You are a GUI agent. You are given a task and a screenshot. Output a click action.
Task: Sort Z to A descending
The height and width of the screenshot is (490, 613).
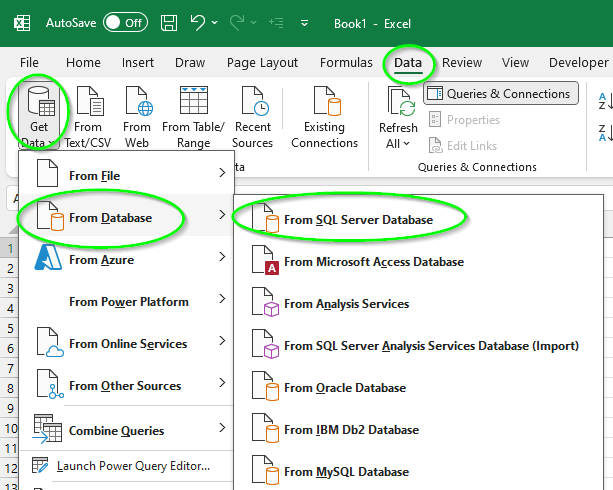[x=605, y=133]
